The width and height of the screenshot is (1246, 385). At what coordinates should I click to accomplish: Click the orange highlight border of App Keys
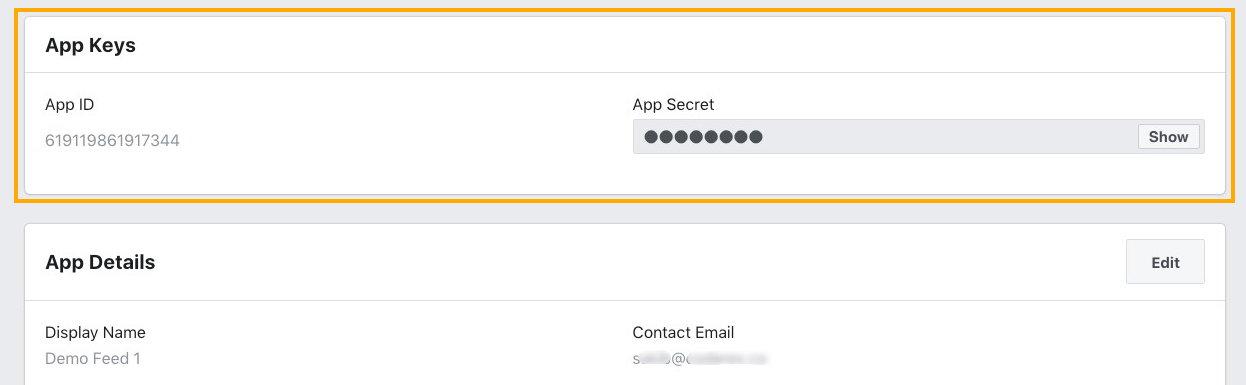tap(623, 10)
